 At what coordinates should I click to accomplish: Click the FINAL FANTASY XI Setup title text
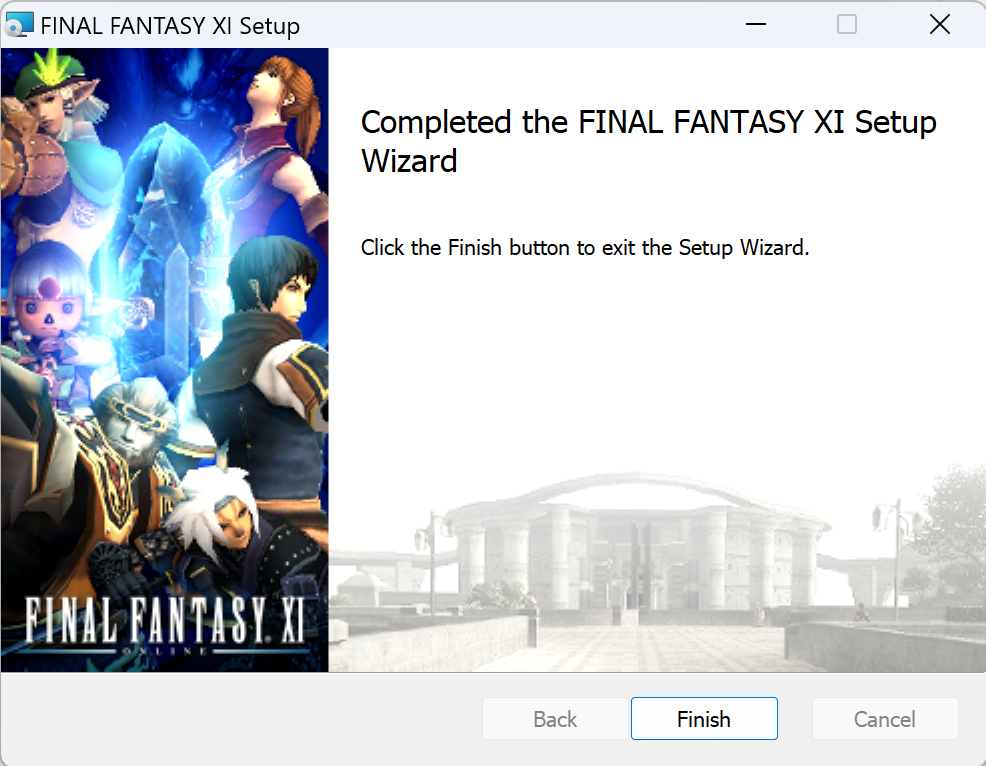click(x=170, y=26)
